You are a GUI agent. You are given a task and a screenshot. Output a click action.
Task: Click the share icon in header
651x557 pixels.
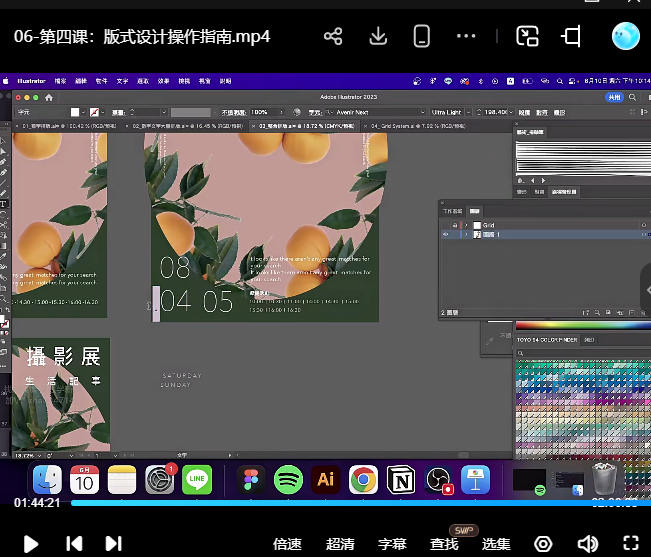pyautogui.click(x=333, y=37)
